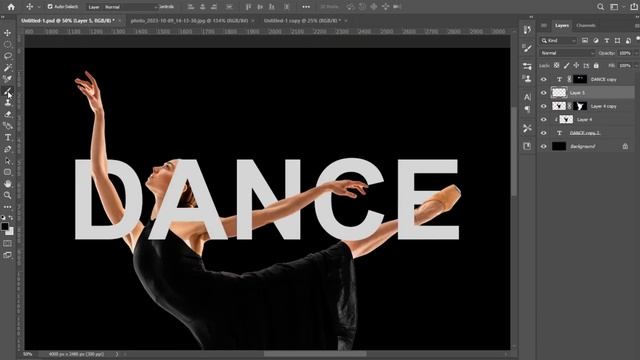Hide the Layer 4 copy layer
The image size is (640, 360).
tap(543, 106)
